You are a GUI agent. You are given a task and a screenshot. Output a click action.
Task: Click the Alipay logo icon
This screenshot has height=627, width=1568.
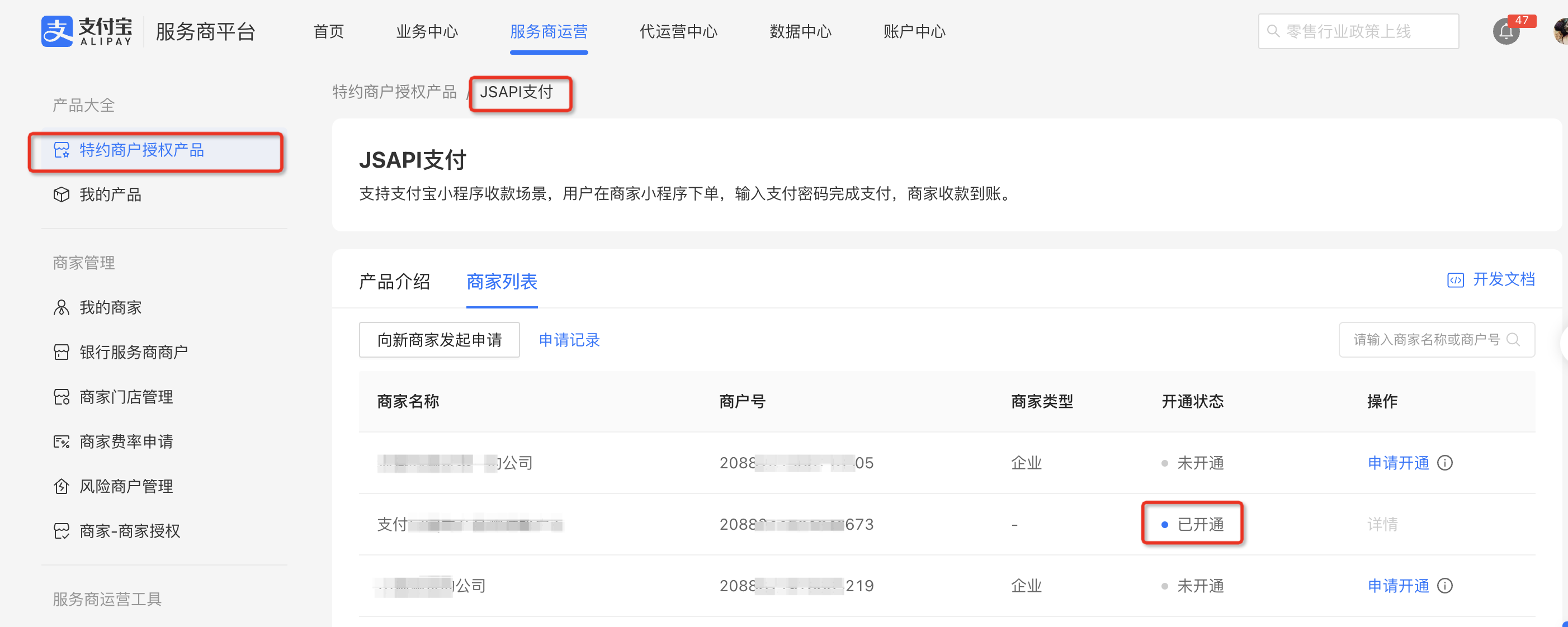56,31
